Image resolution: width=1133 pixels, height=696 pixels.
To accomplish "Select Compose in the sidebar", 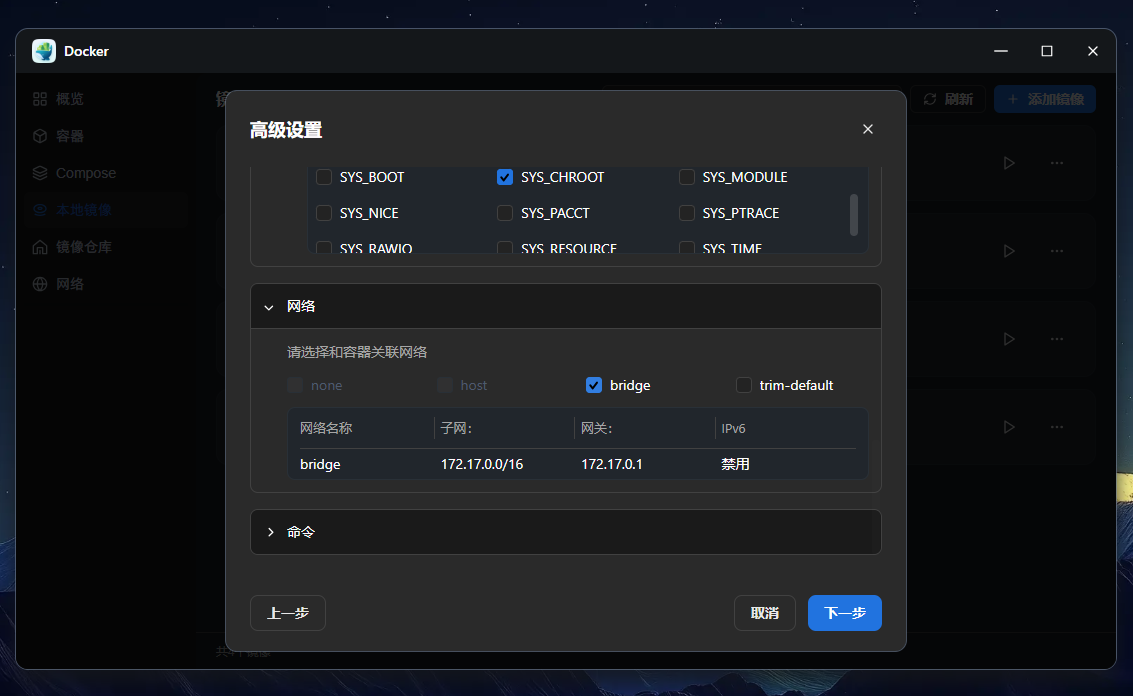I will click(86, 173).
